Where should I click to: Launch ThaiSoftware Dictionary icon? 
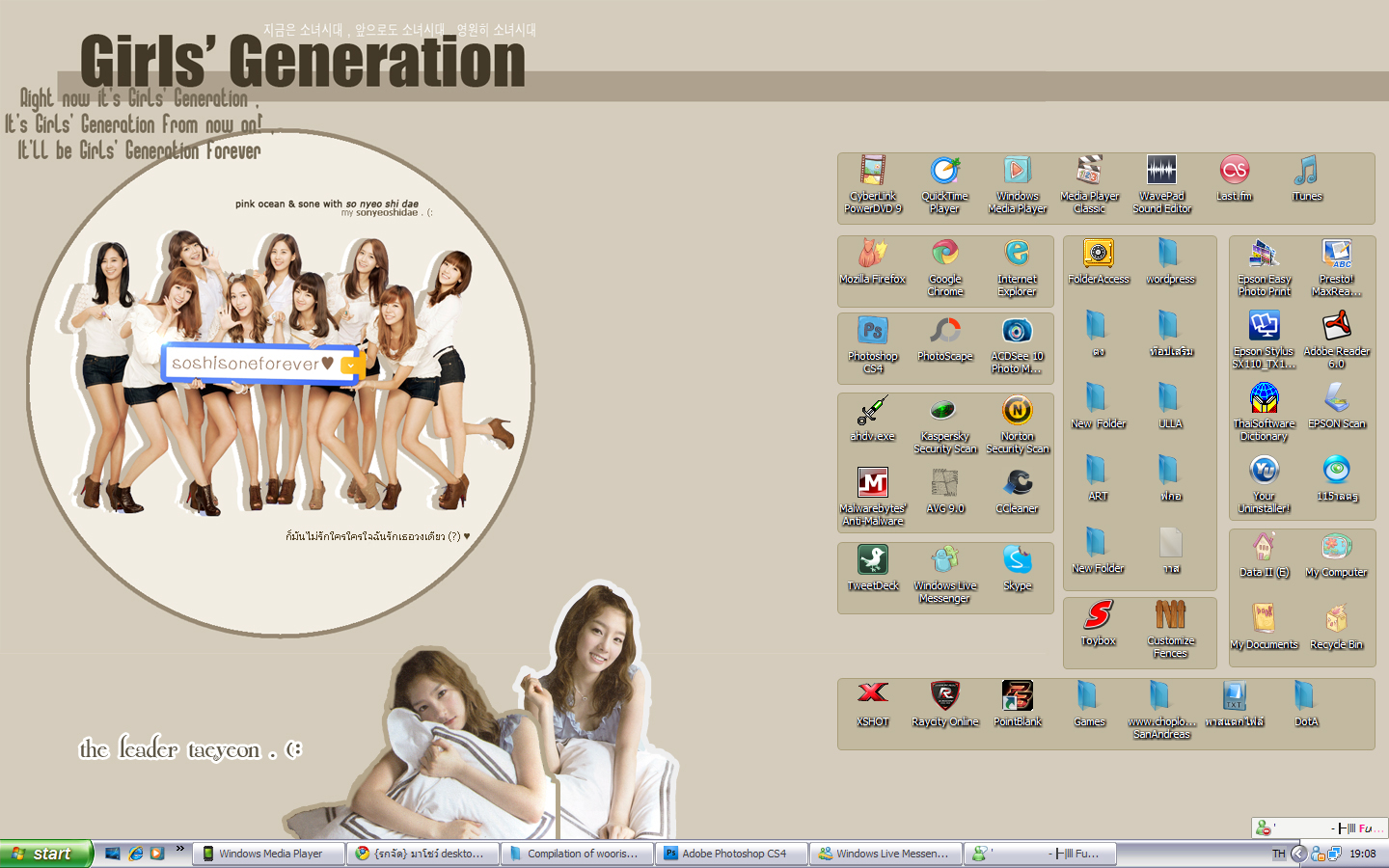[1265, 412]
